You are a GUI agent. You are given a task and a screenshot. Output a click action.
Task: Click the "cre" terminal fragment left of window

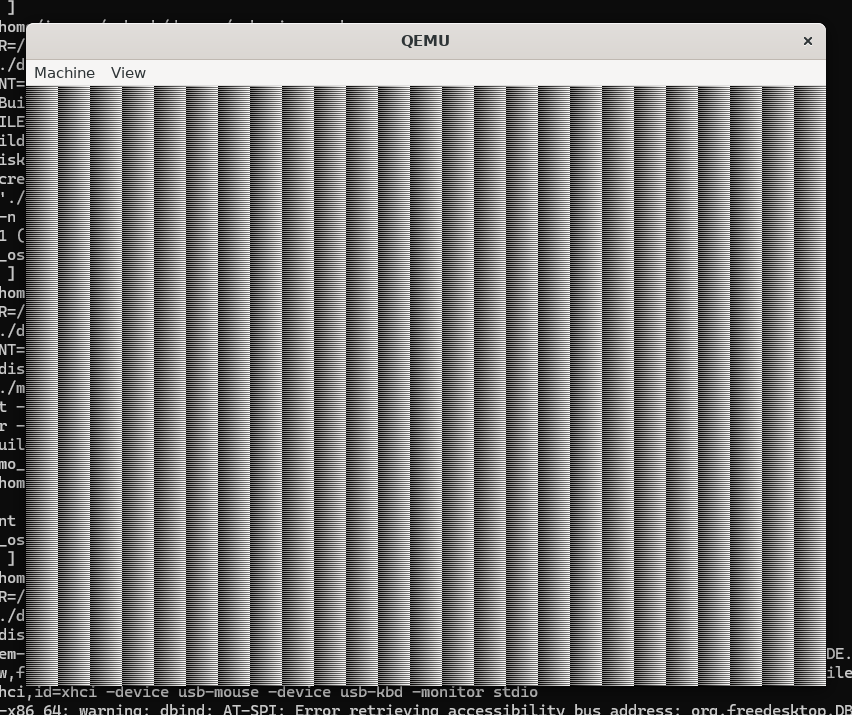(12, 179)
